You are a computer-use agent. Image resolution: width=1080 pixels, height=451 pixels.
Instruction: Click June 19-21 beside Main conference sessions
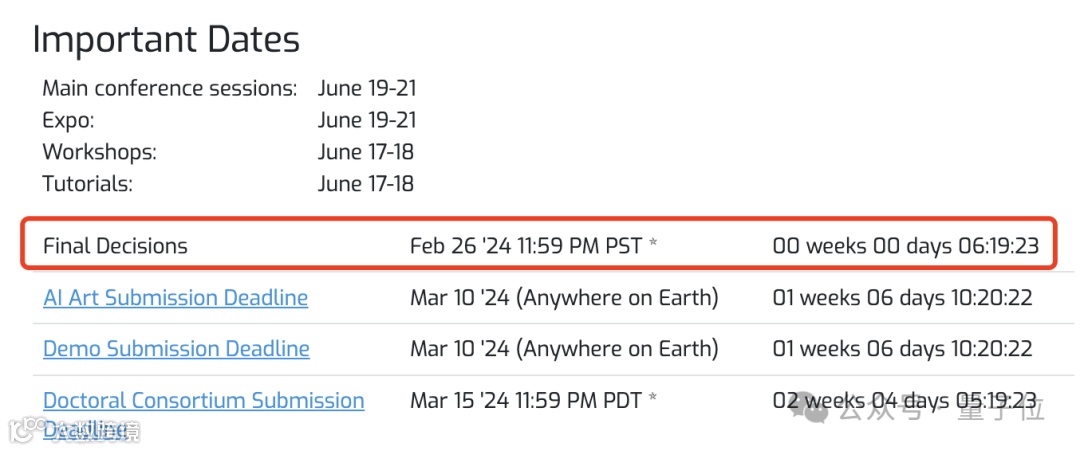(x=366, y=88)
